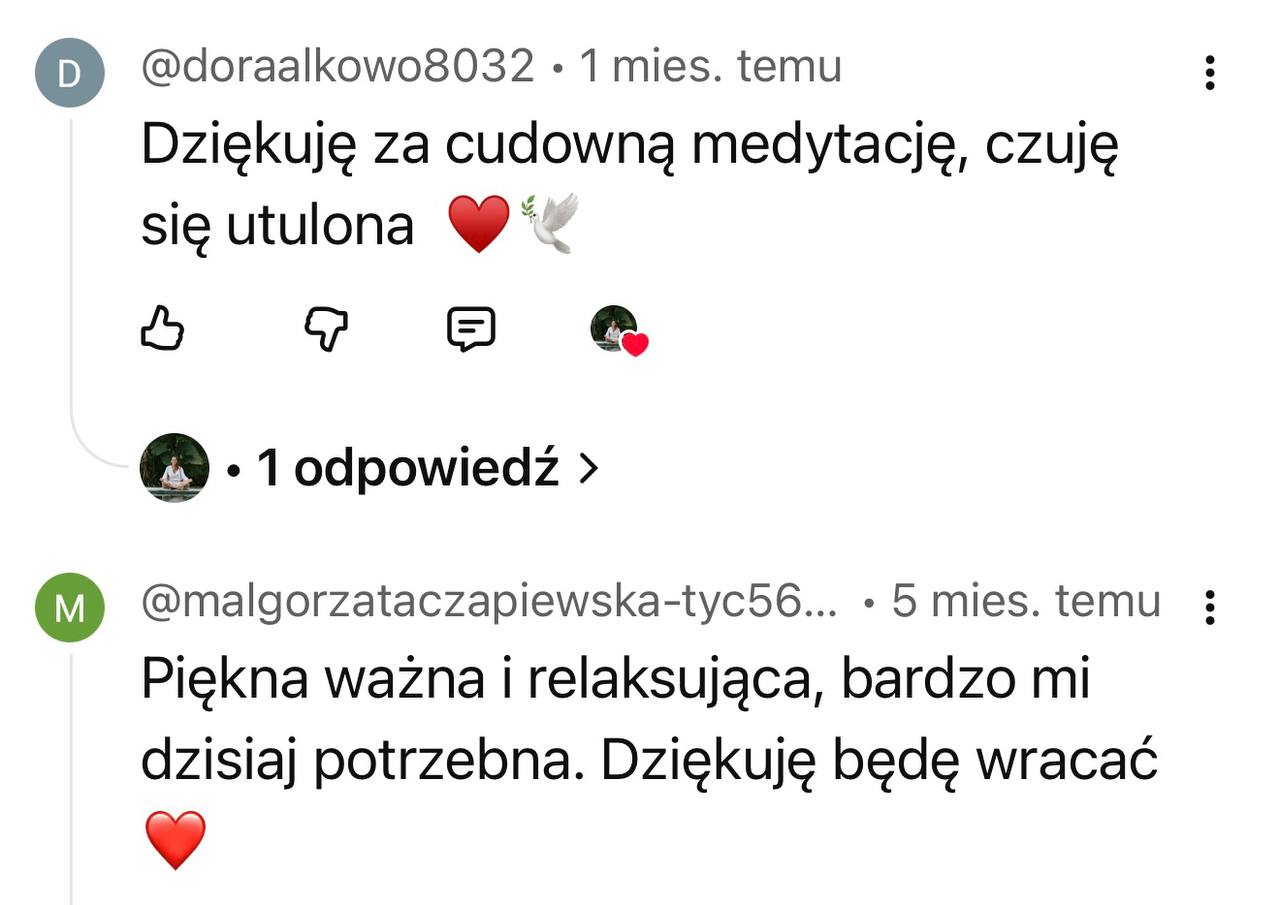This screenshot has height=905, width=1280.
Task: Open options menu for doraalkowo8032 comment
Action: 1210,73
